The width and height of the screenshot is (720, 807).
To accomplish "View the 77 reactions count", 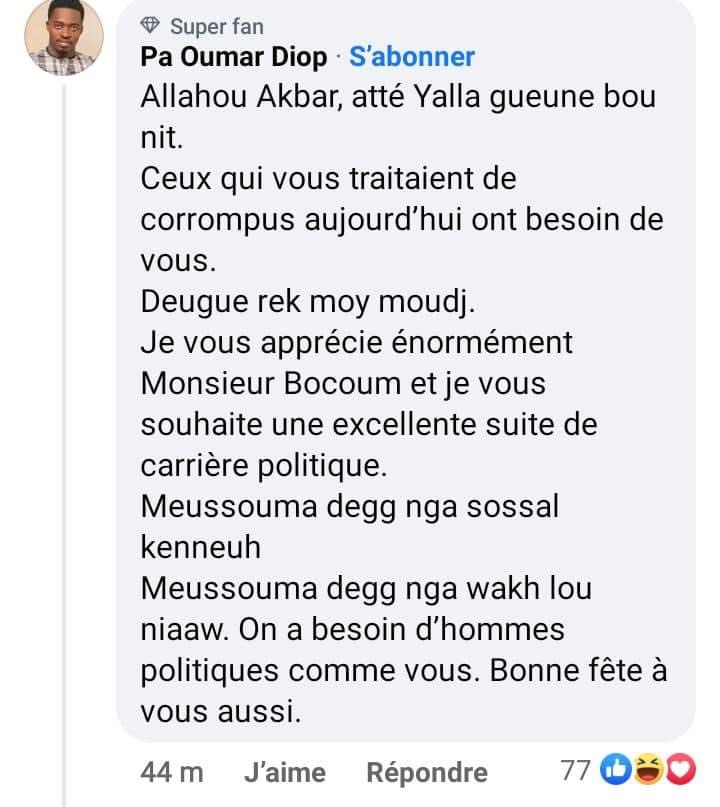I will 575,770.
